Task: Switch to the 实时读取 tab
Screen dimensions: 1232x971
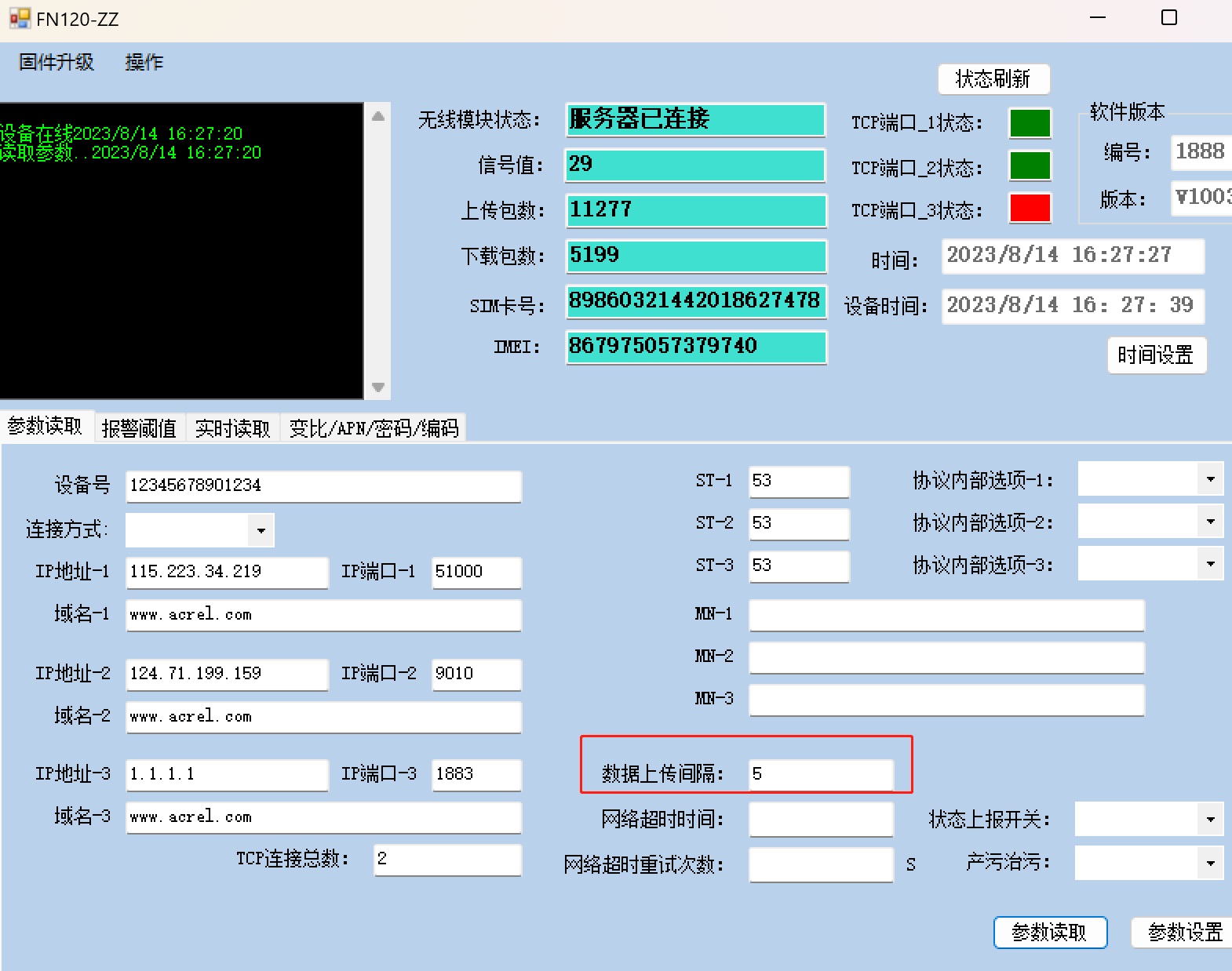Action: (232, 428)
